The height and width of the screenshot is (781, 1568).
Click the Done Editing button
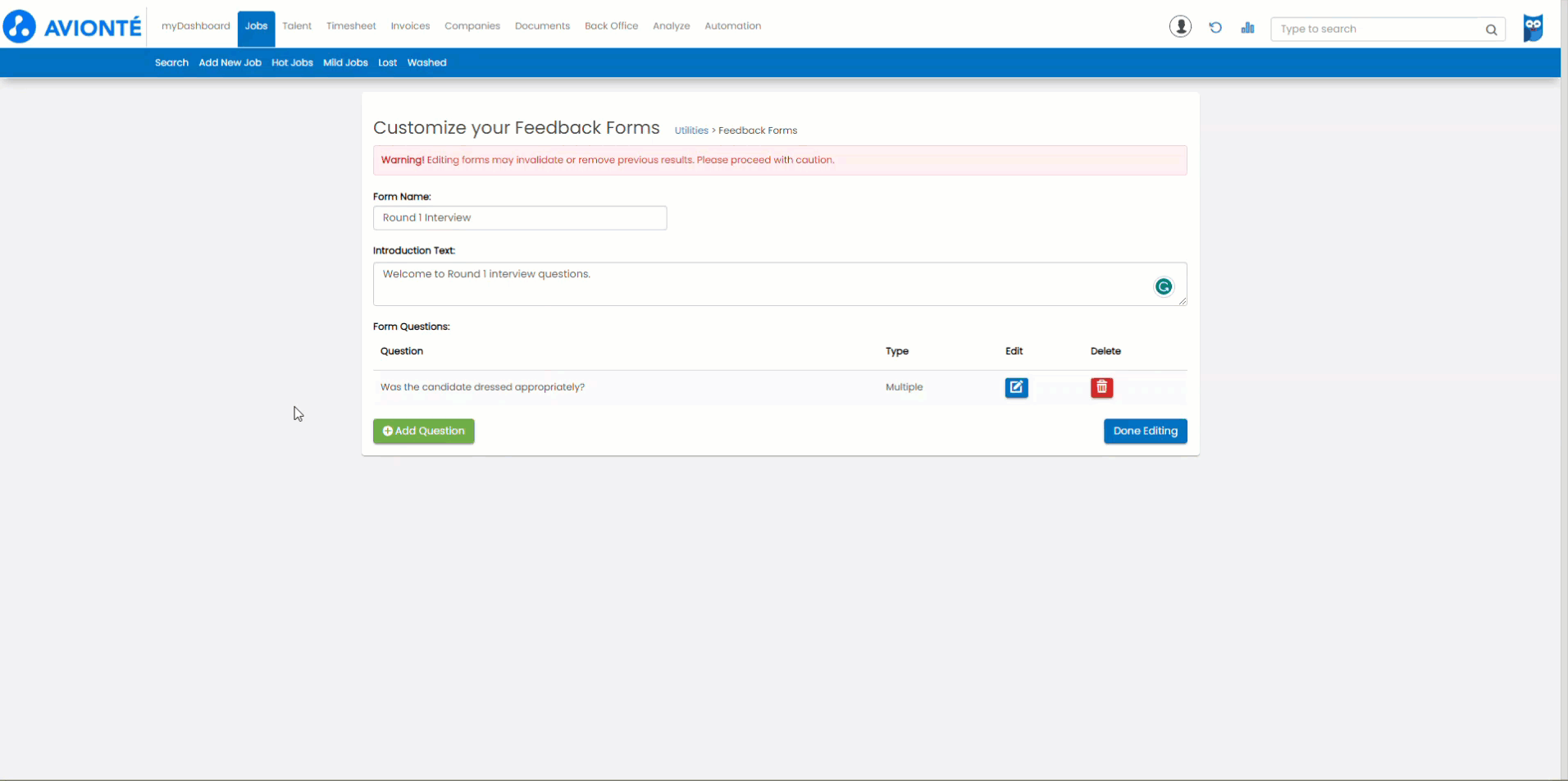(1145, 432)
